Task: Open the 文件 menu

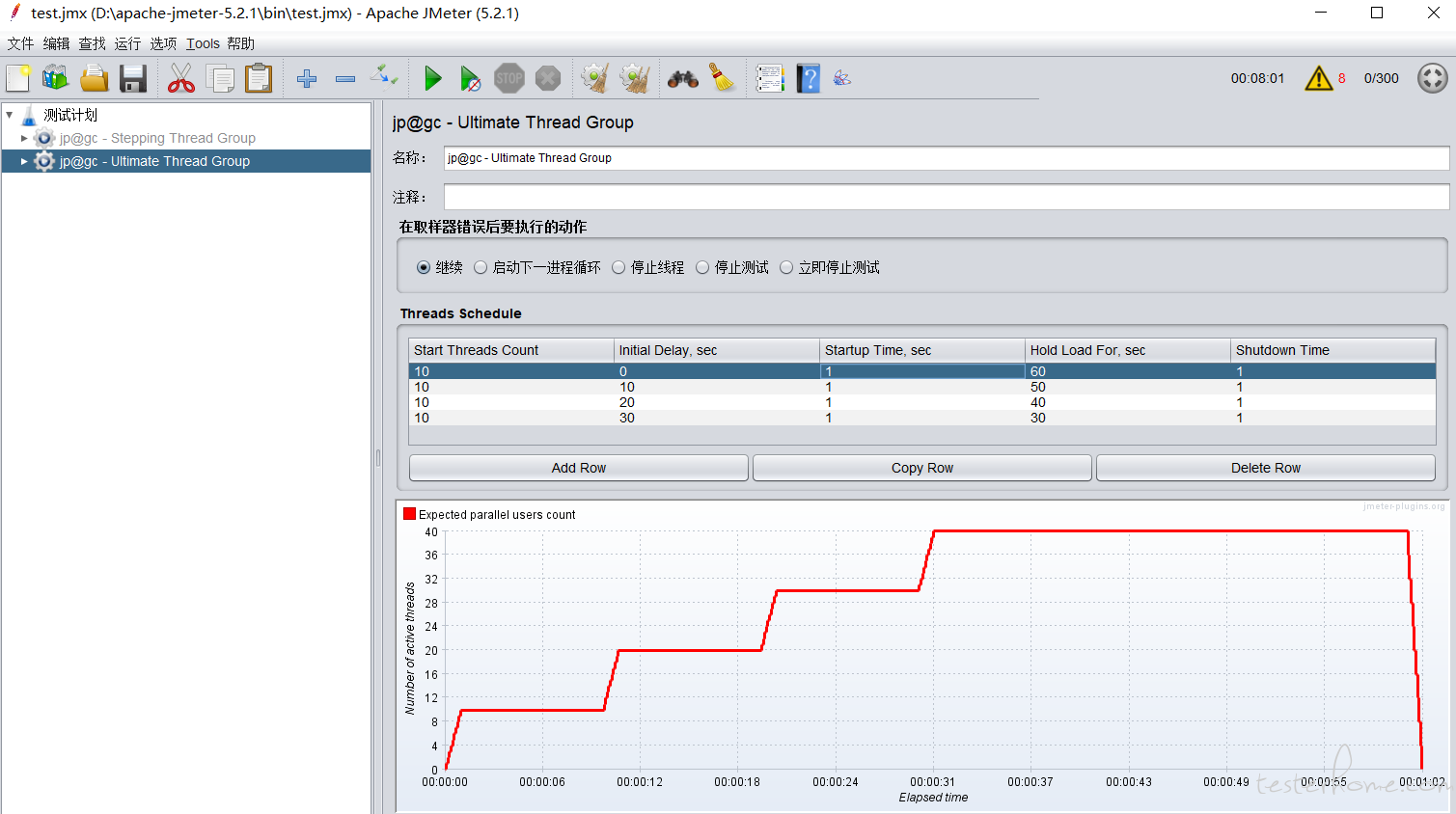Action: pos(20,43)
